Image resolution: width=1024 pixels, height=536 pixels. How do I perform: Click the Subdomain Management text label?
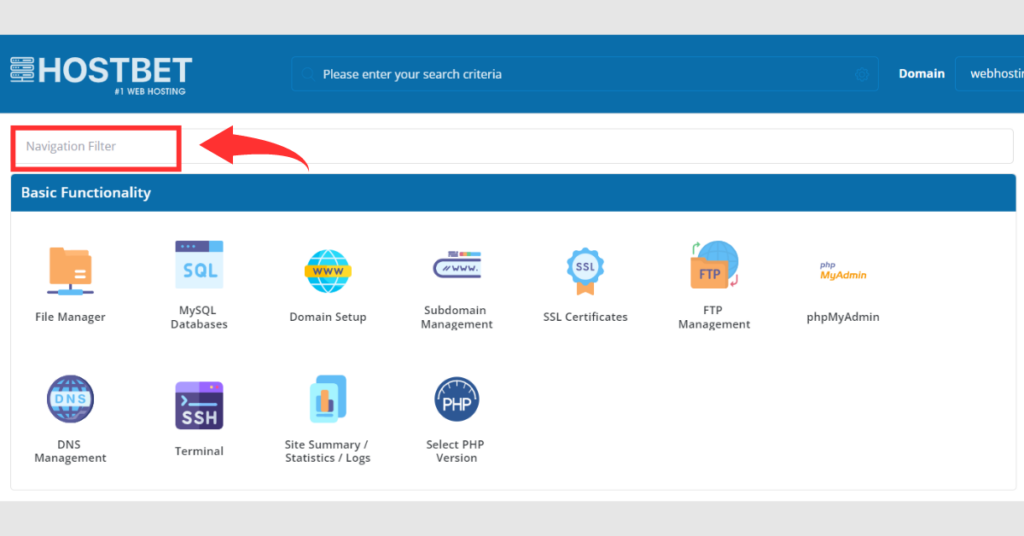pos(456,317)
